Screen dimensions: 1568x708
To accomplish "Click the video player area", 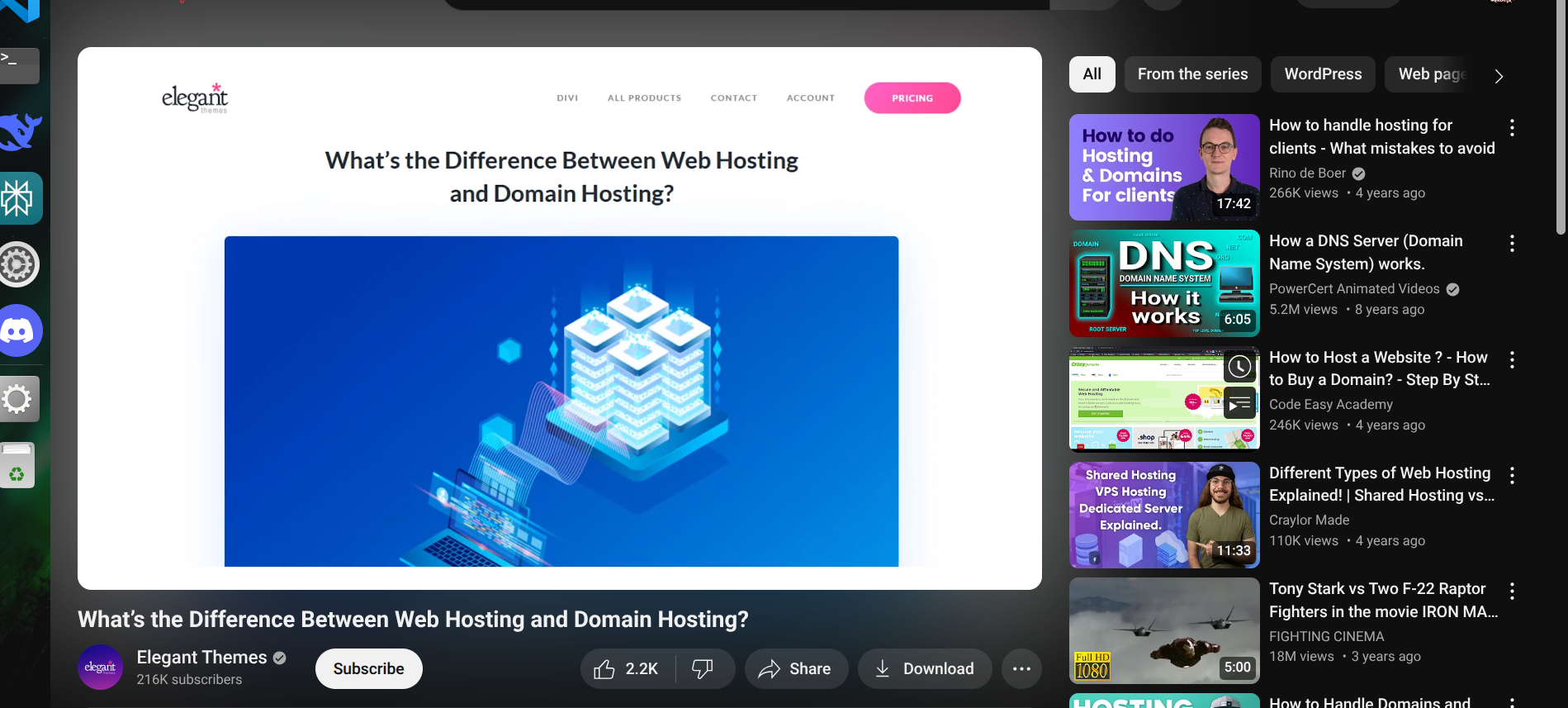I will (560, 318).
